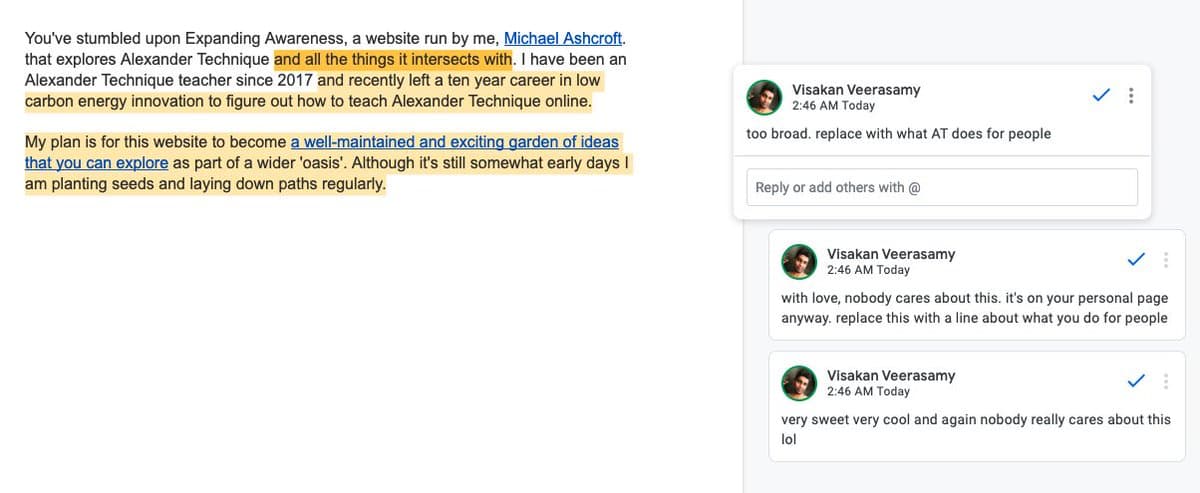Click Visakan's avatar on the "too broad" comment
1200x493 pixels.
[764, 97]
